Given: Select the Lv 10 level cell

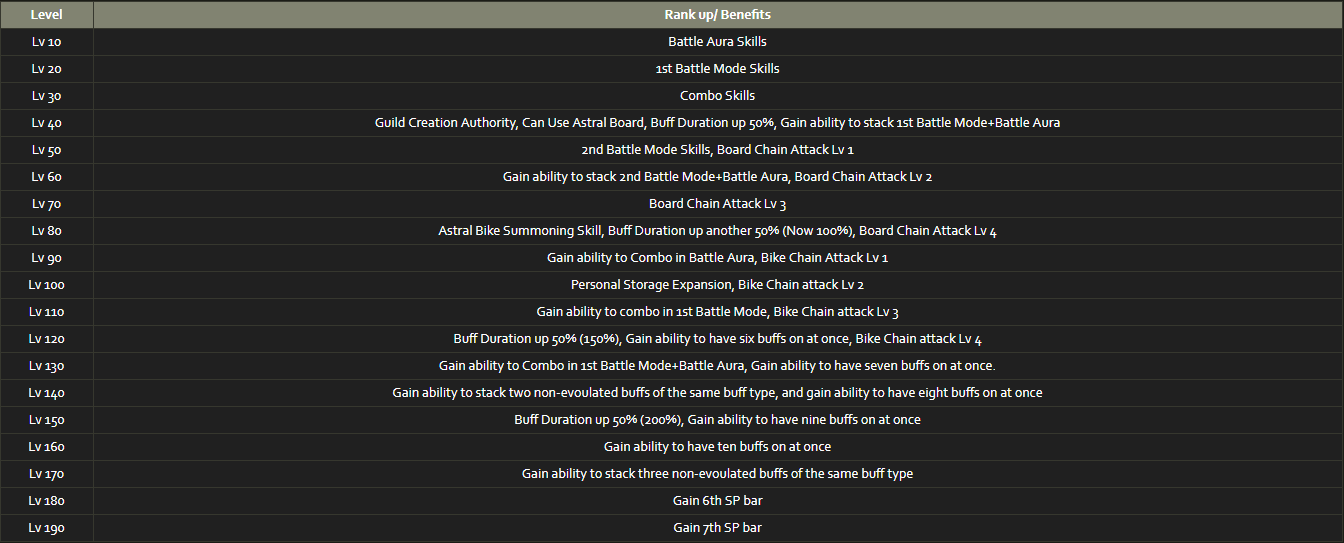Looking at the screenshot, I should coord(47,42).
